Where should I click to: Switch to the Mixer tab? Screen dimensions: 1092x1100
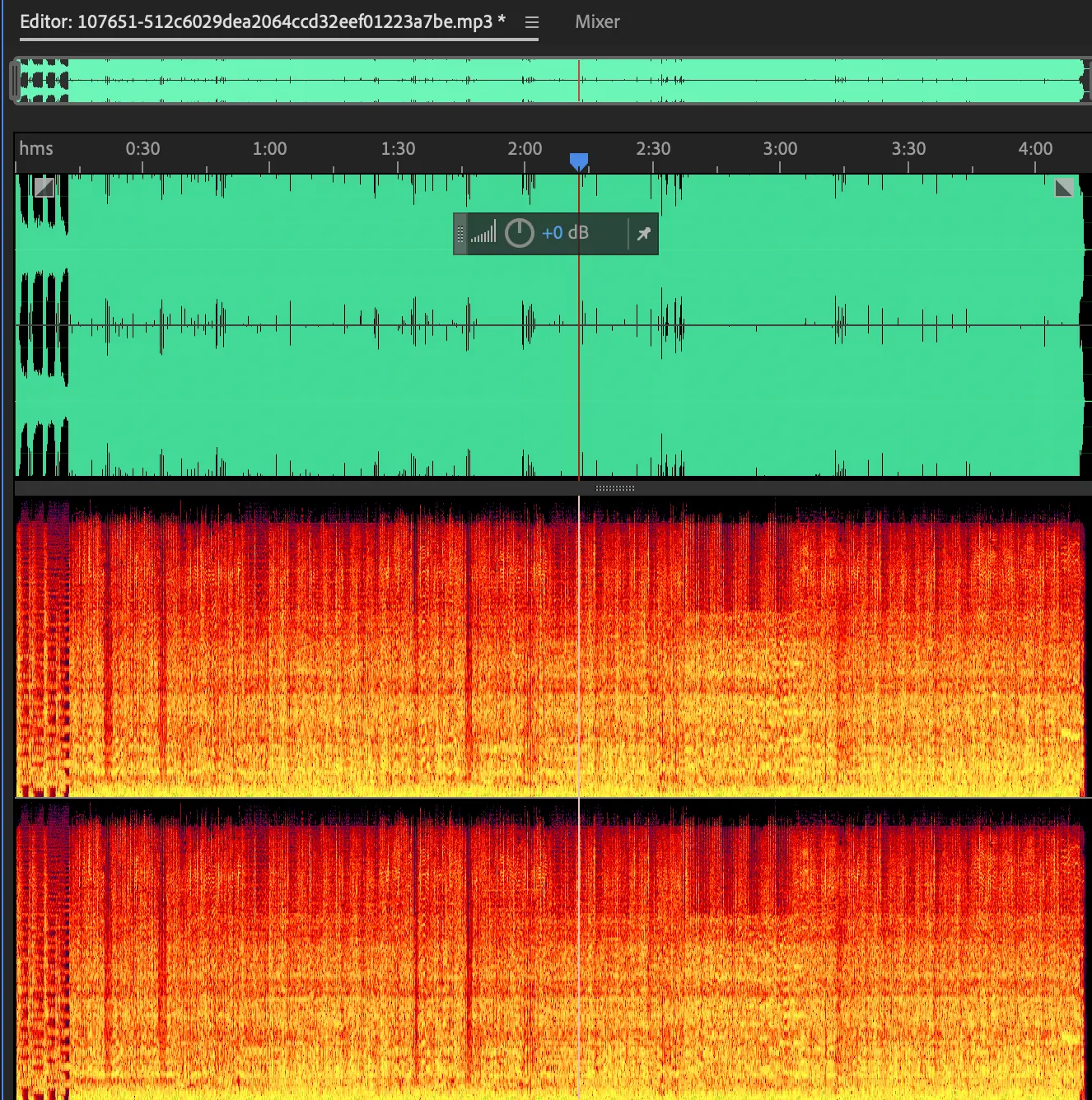pyautogui.click(x=597, y=22)
